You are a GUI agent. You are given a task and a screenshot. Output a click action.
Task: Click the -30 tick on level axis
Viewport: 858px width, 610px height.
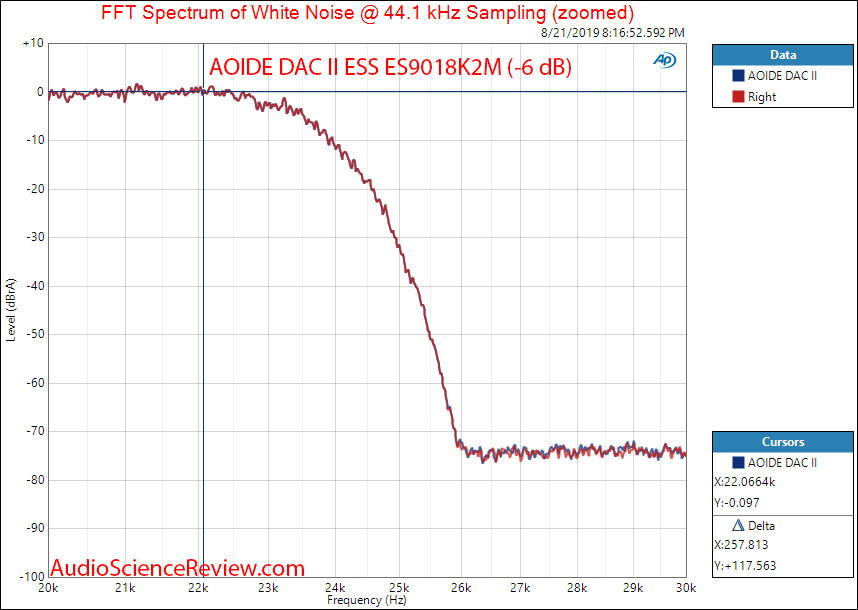[x=34, y=237]
